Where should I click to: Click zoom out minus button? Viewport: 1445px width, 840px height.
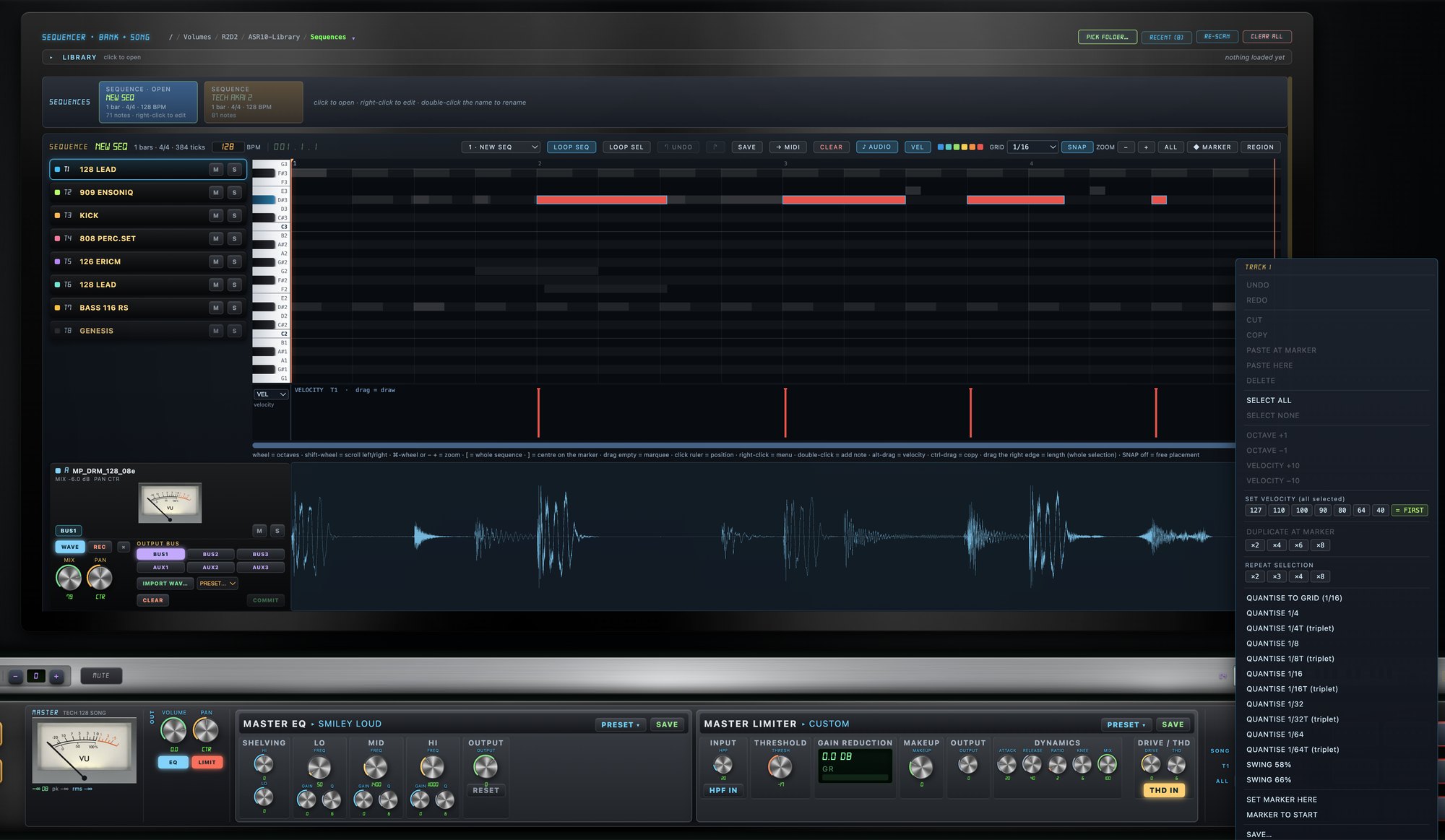(1126, 147)
